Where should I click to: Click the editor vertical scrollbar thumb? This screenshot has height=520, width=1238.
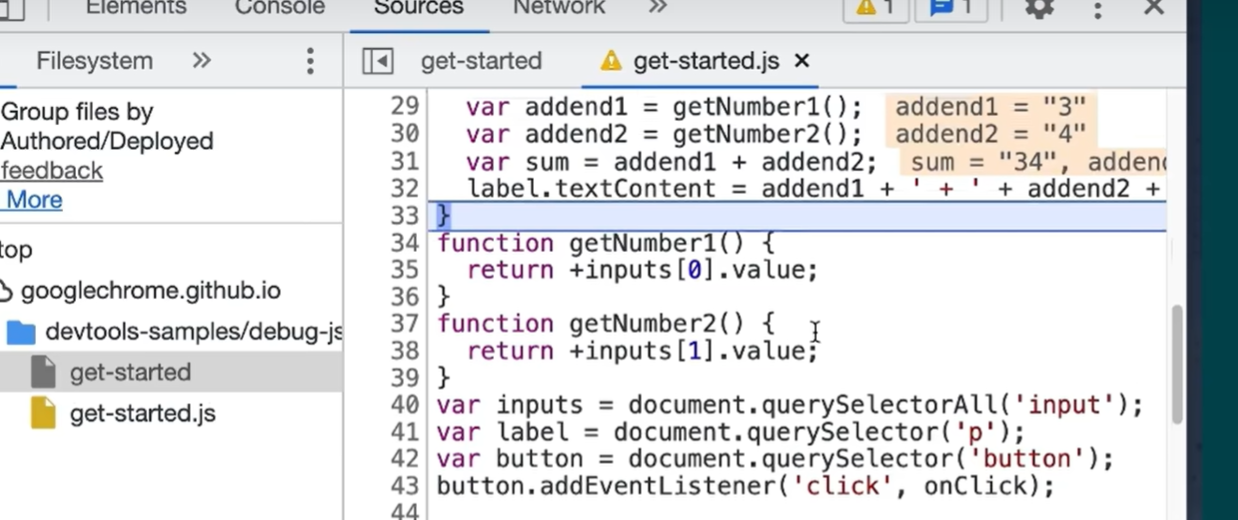[x=1177, y=364]
